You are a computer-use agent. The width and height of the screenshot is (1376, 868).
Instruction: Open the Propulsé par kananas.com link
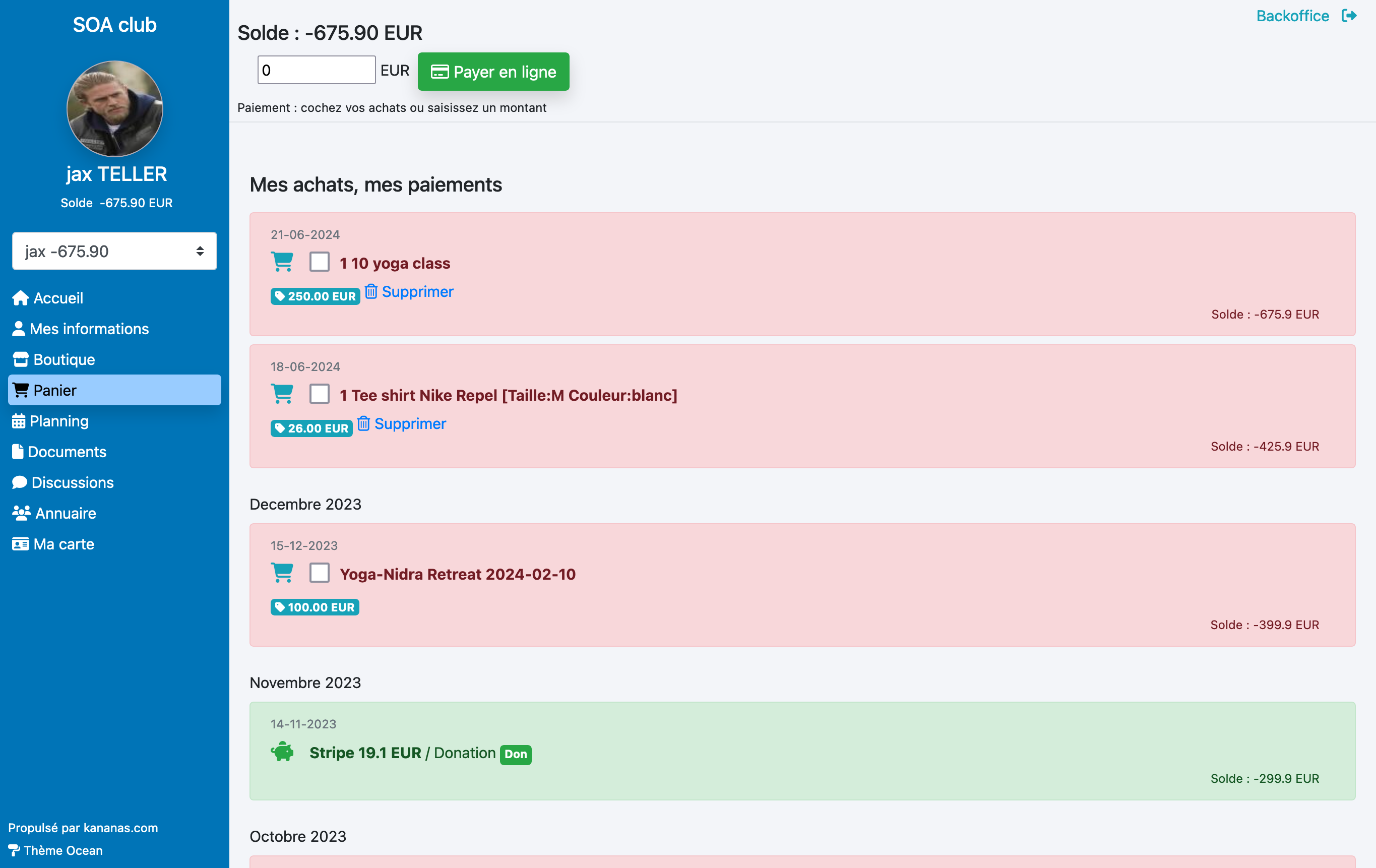(83, 828)
